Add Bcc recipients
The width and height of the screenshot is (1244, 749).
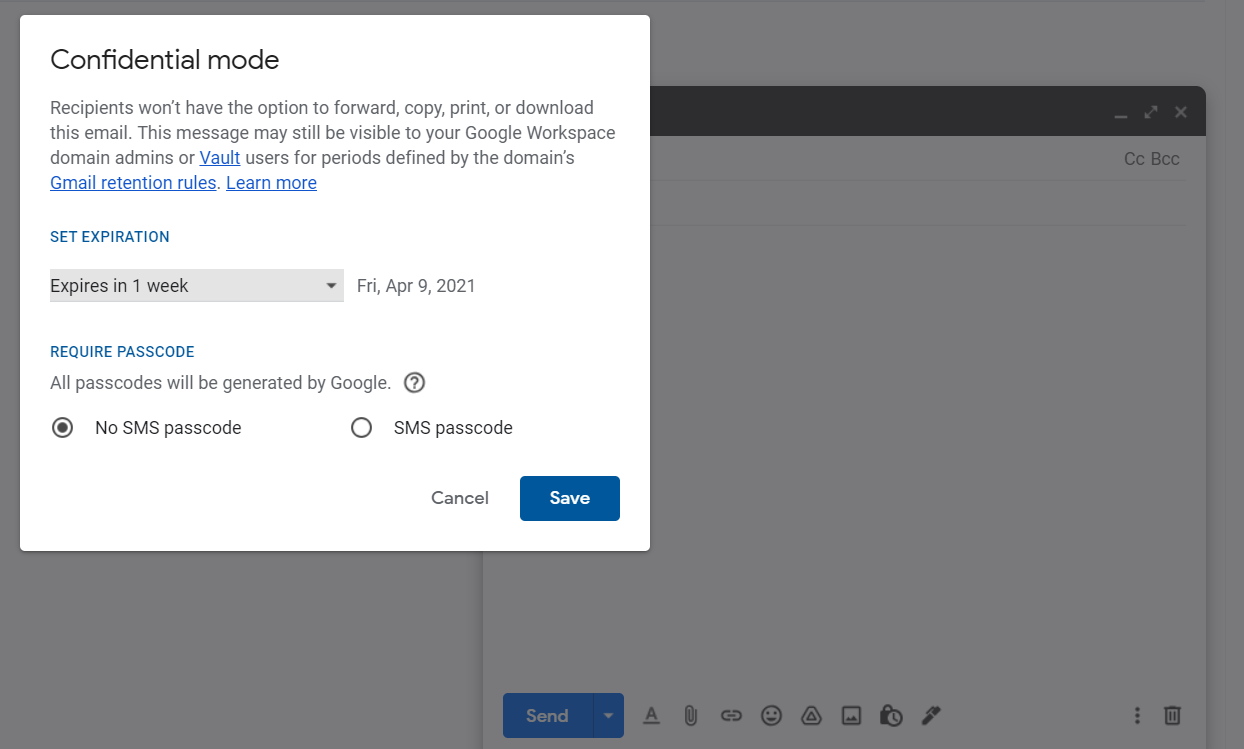1165,159
